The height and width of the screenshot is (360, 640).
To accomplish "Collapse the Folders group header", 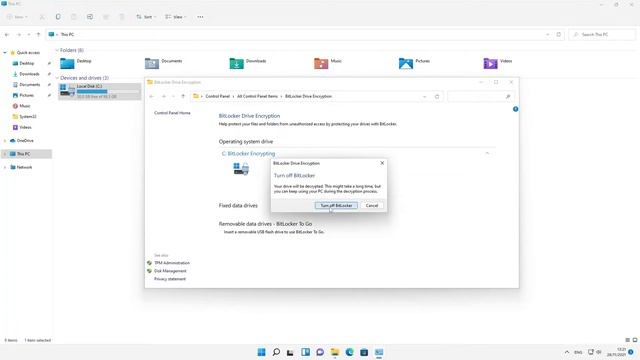I will [57, 50].
